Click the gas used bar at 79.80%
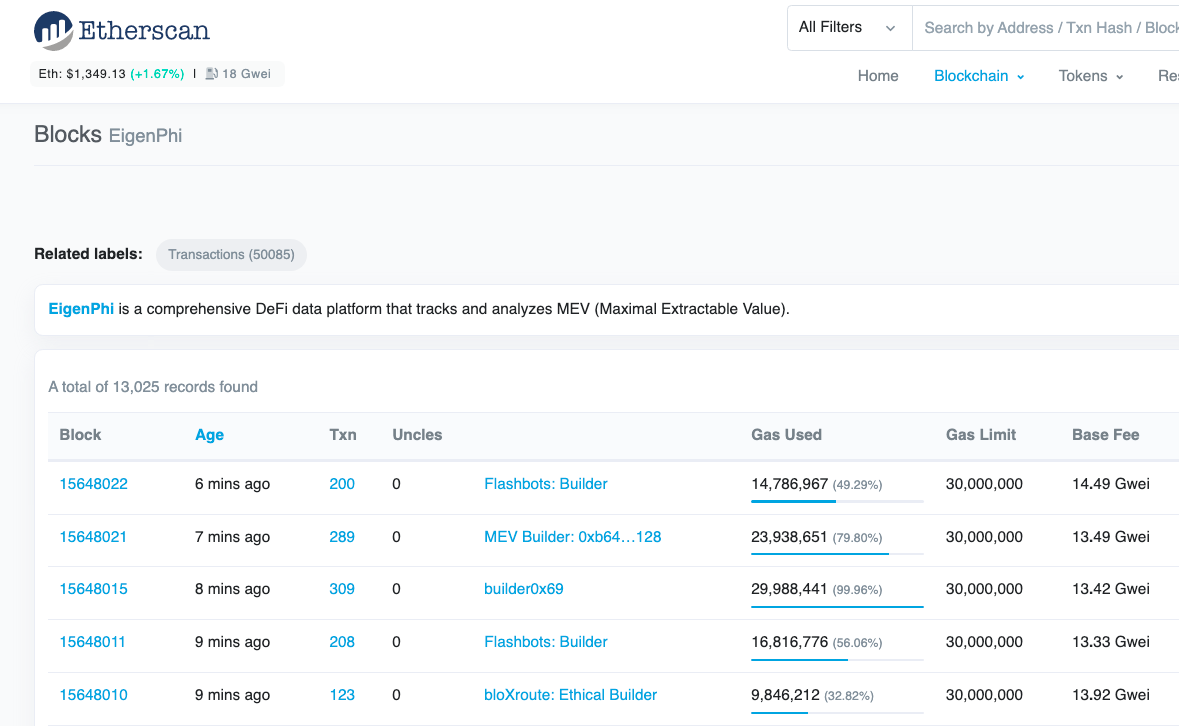This screenshot has width=1179, height=726. click(x=837, y=554)
